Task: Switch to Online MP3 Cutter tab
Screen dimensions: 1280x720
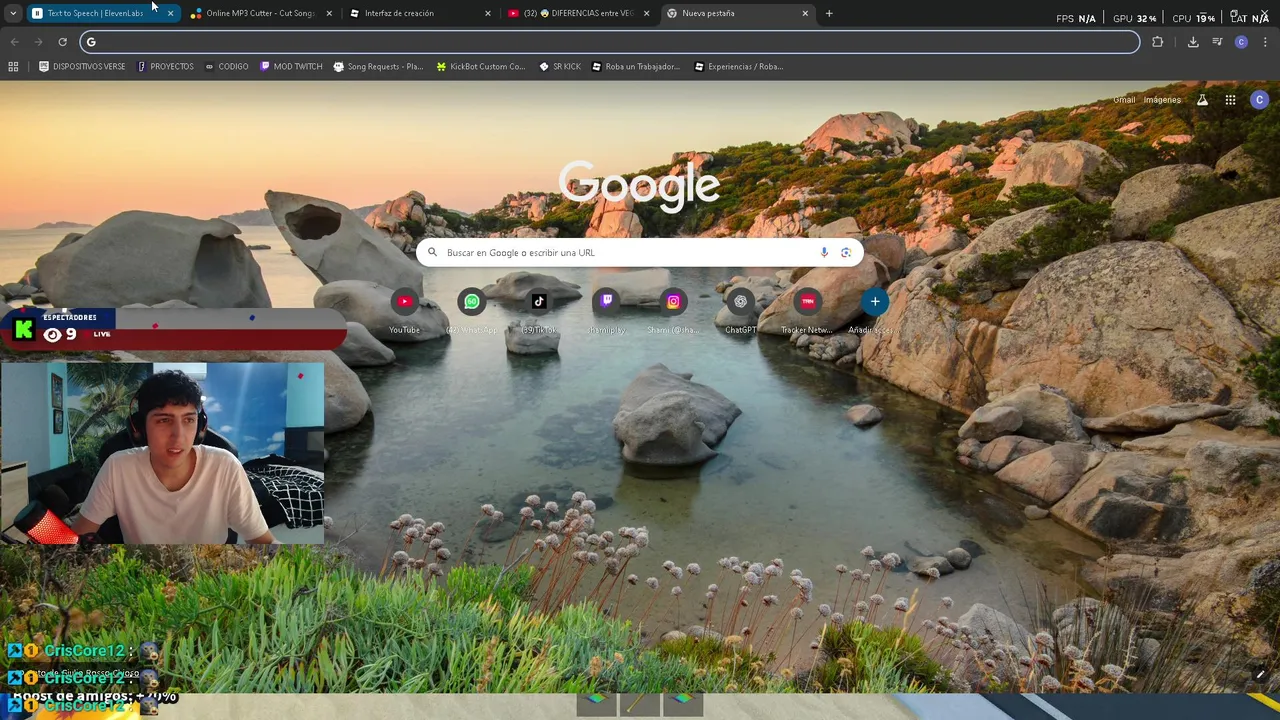Action: click(260, 13)
